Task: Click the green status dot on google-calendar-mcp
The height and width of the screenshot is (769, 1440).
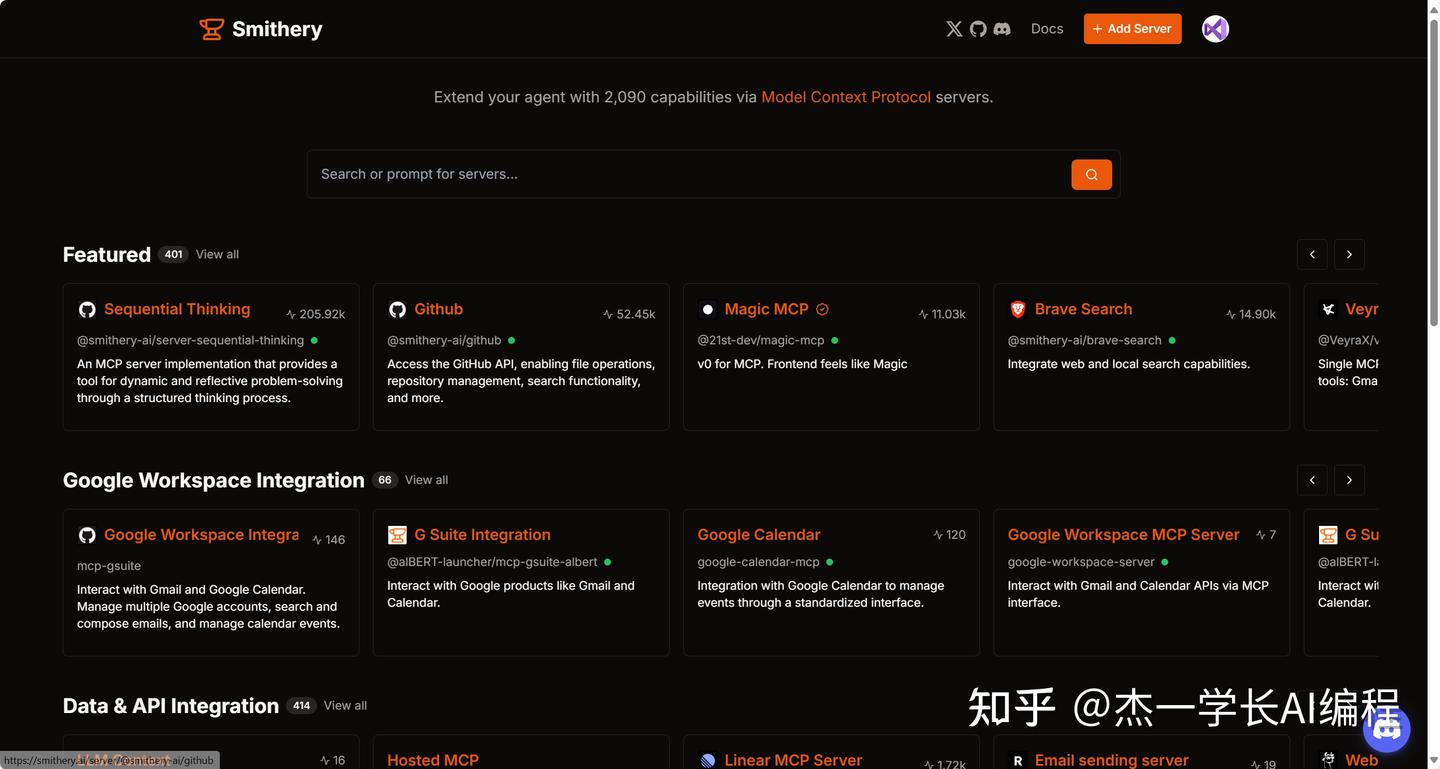Action: tap(830, 561)
